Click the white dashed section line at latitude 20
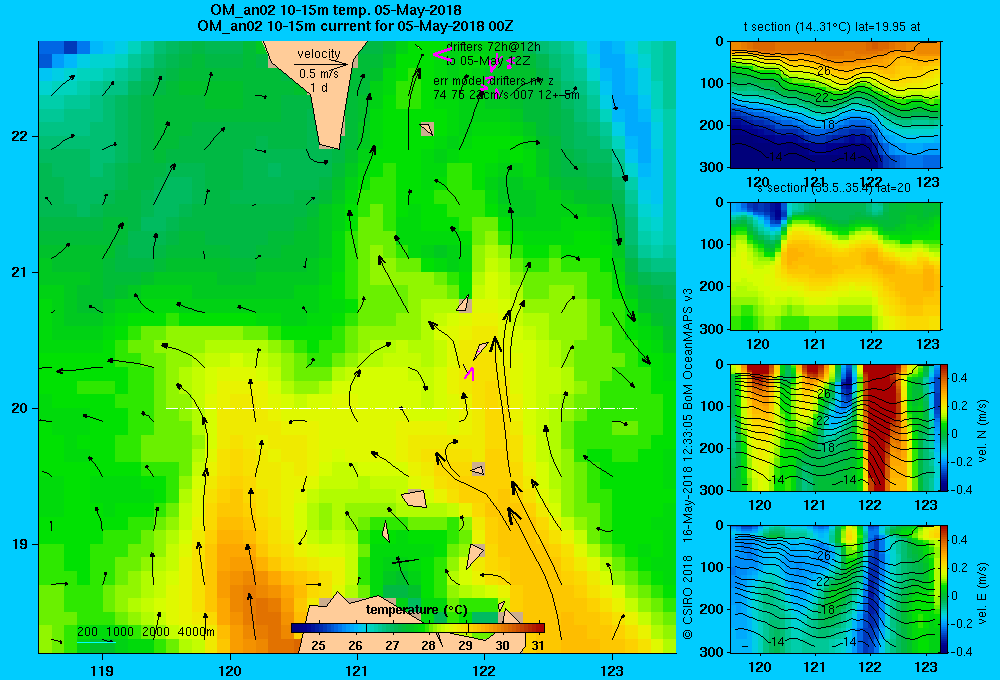Screen dimensions: 1000x680 point(401,408)
